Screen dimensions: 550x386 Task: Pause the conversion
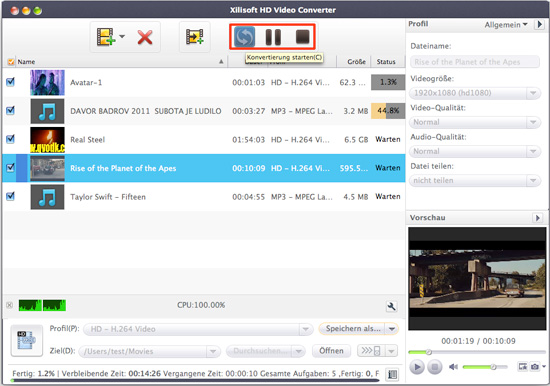(273, 37)
